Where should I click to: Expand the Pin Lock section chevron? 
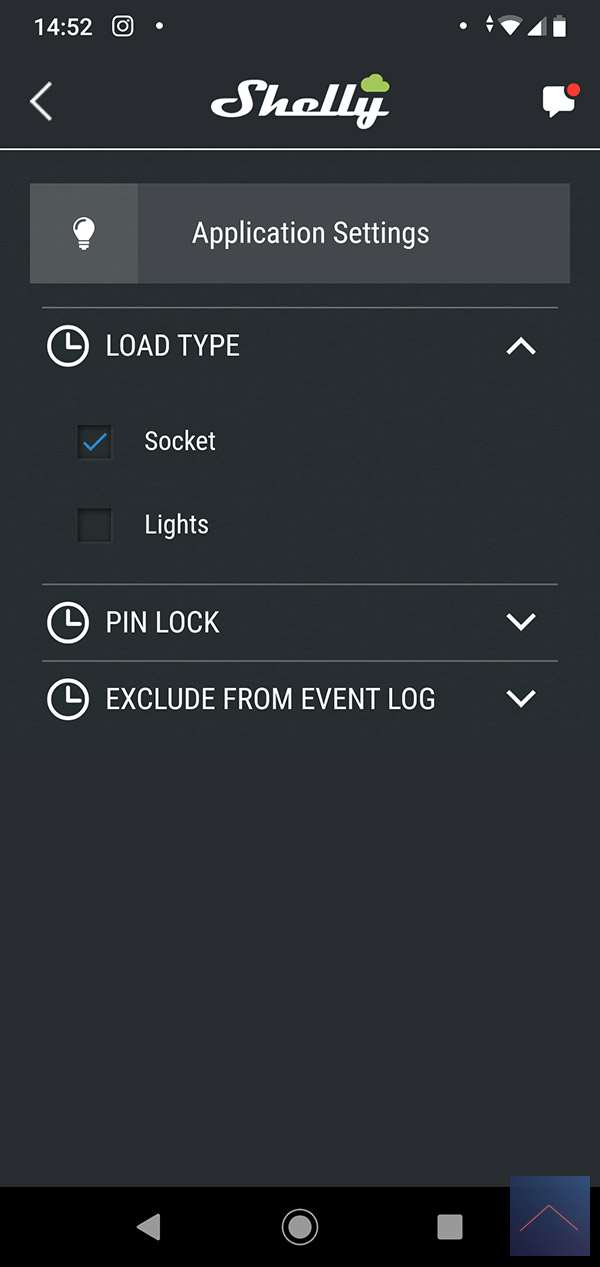521,622
